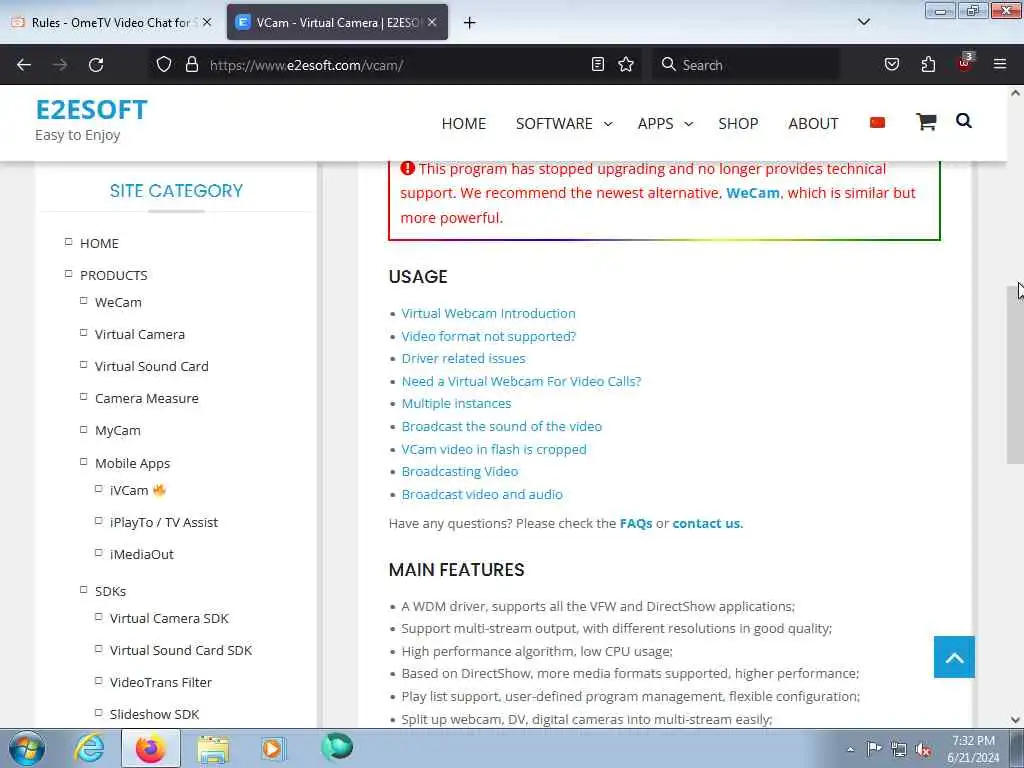Click the muted volume tray icon
This screenshot has width=1024, height=768.
pyautogui.click(x=923, y=750)
